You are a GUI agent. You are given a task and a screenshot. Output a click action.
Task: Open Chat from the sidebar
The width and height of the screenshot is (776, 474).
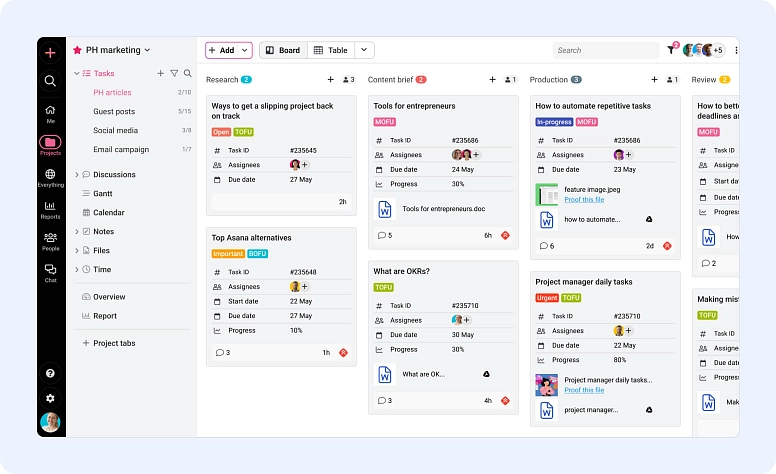pos(50,272)
